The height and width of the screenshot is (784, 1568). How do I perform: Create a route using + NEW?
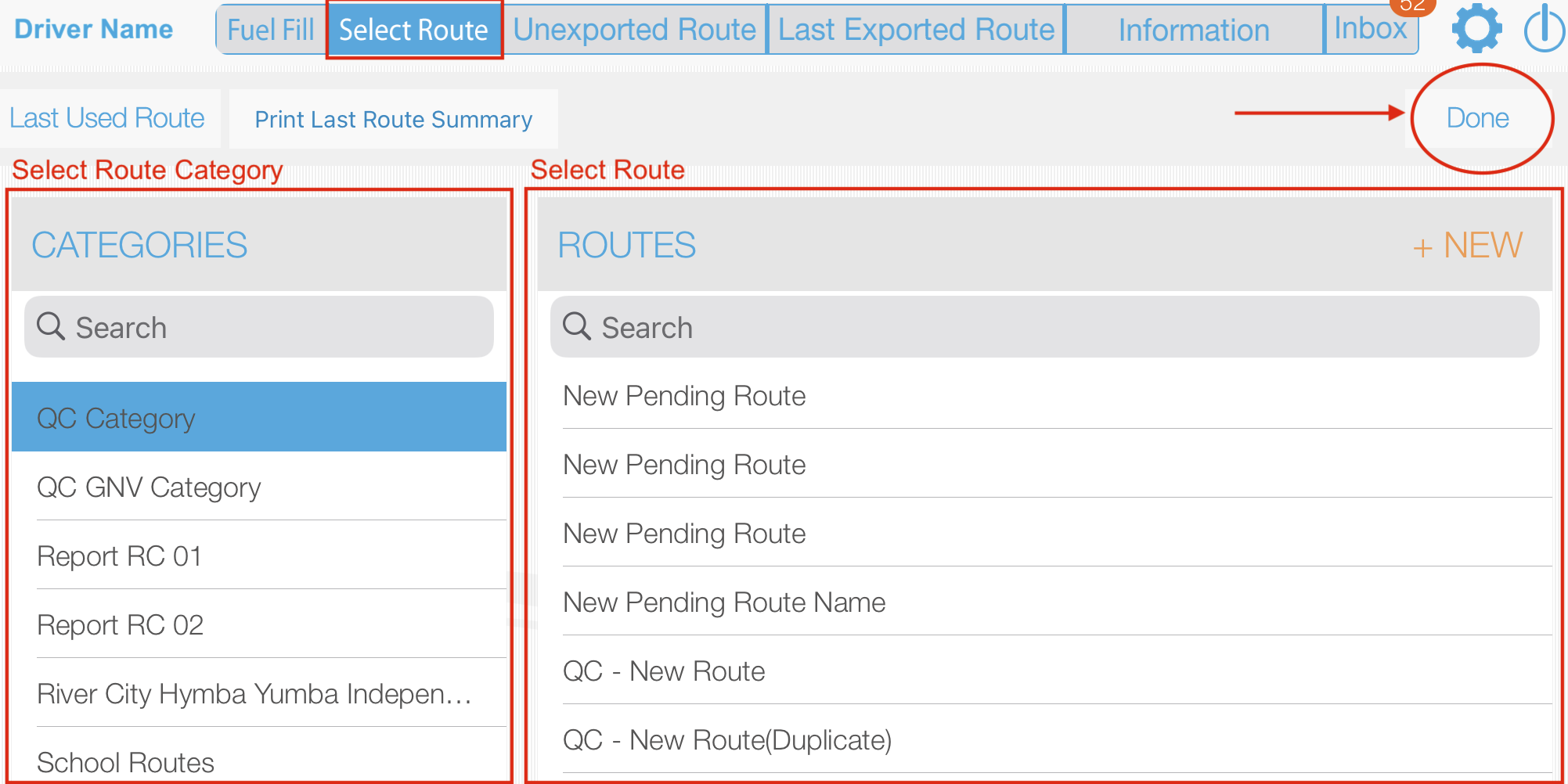[x=1466, y=245]
